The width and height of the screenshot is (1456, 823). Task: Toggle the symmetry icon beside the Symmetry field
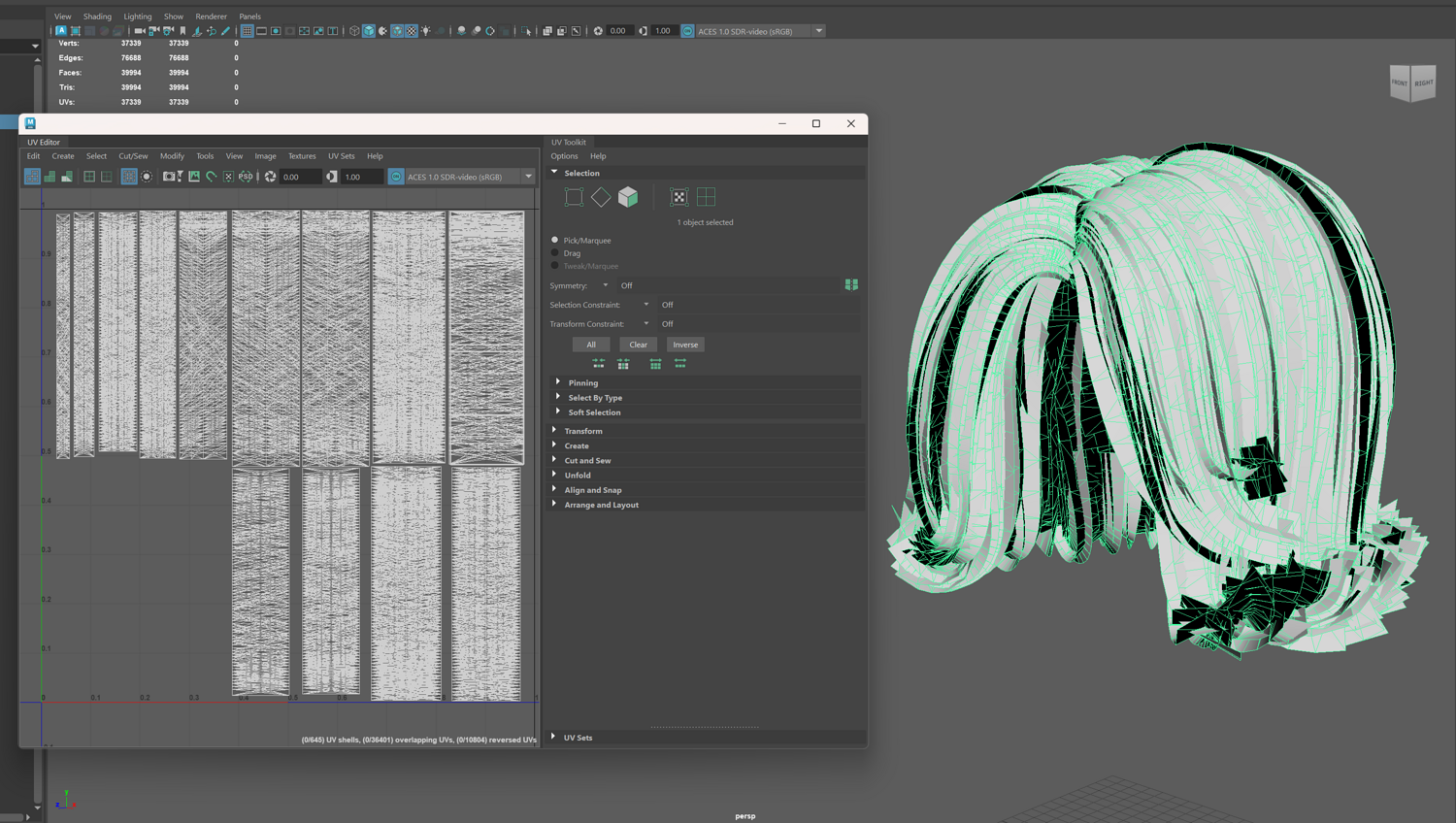[x=851, y=285]
